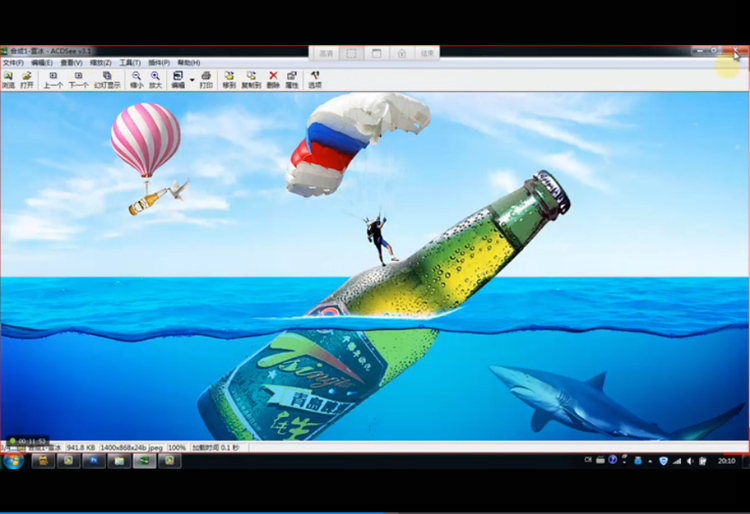Print the image (打印)

click(x=206, y=80)
